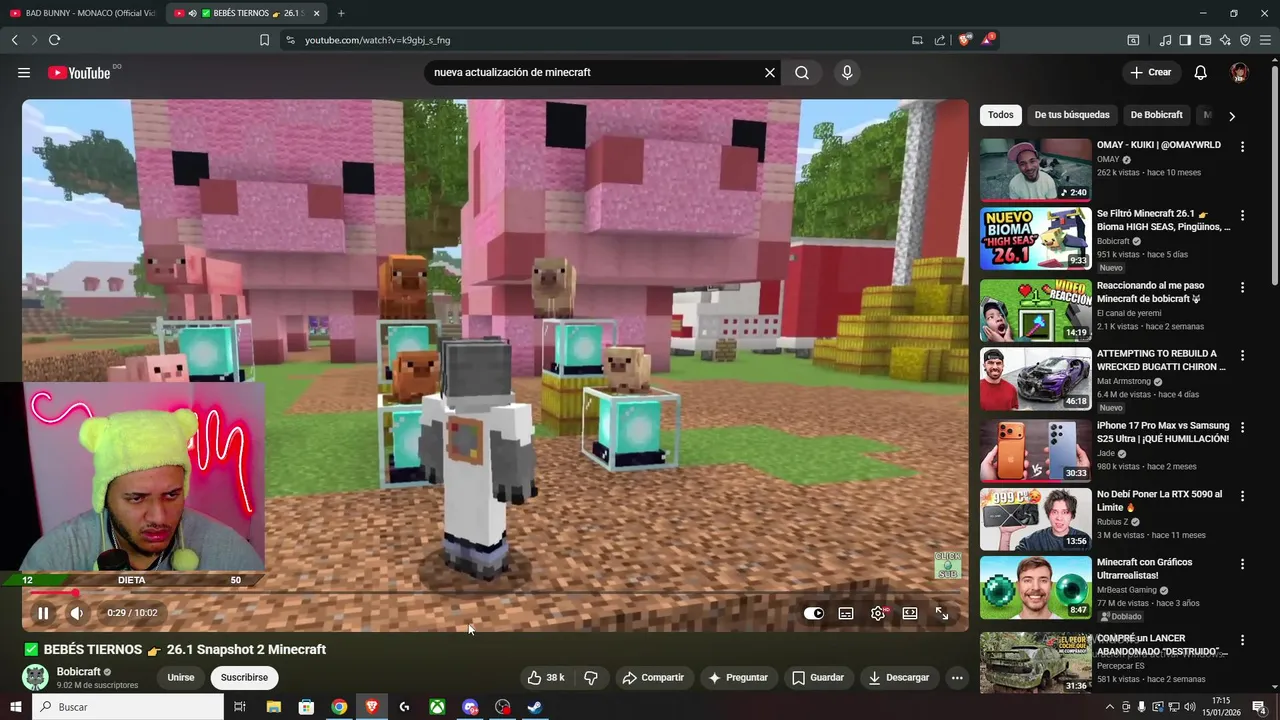
Task: Dislike the video
Action: (590, 677)
